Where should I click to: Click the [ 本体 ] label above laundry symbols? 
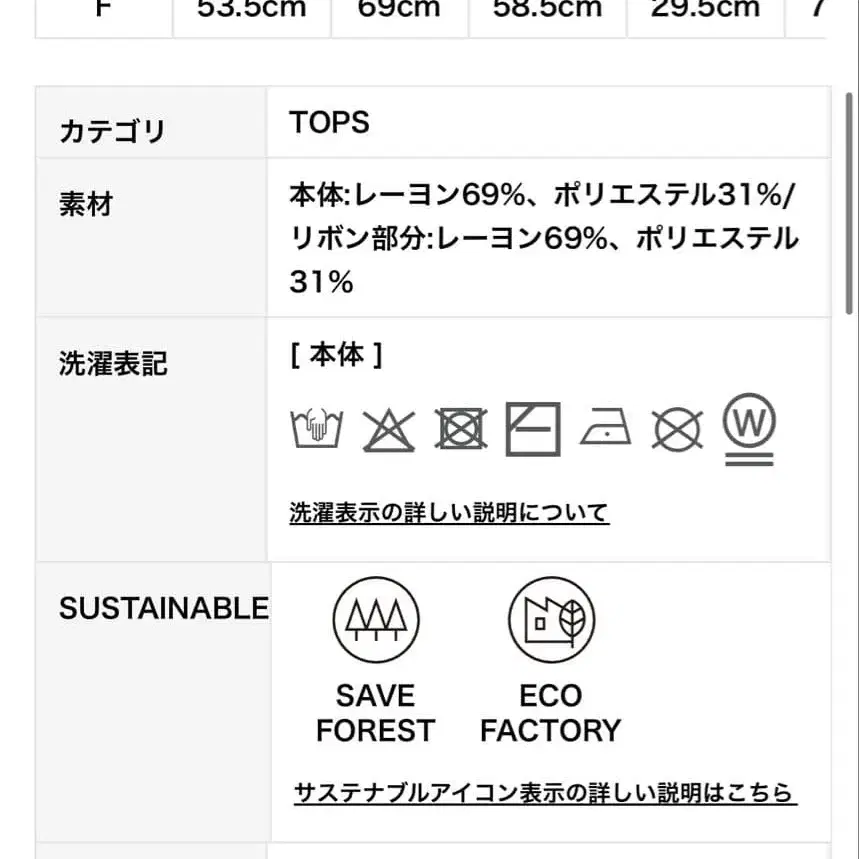tap(336, 355)
